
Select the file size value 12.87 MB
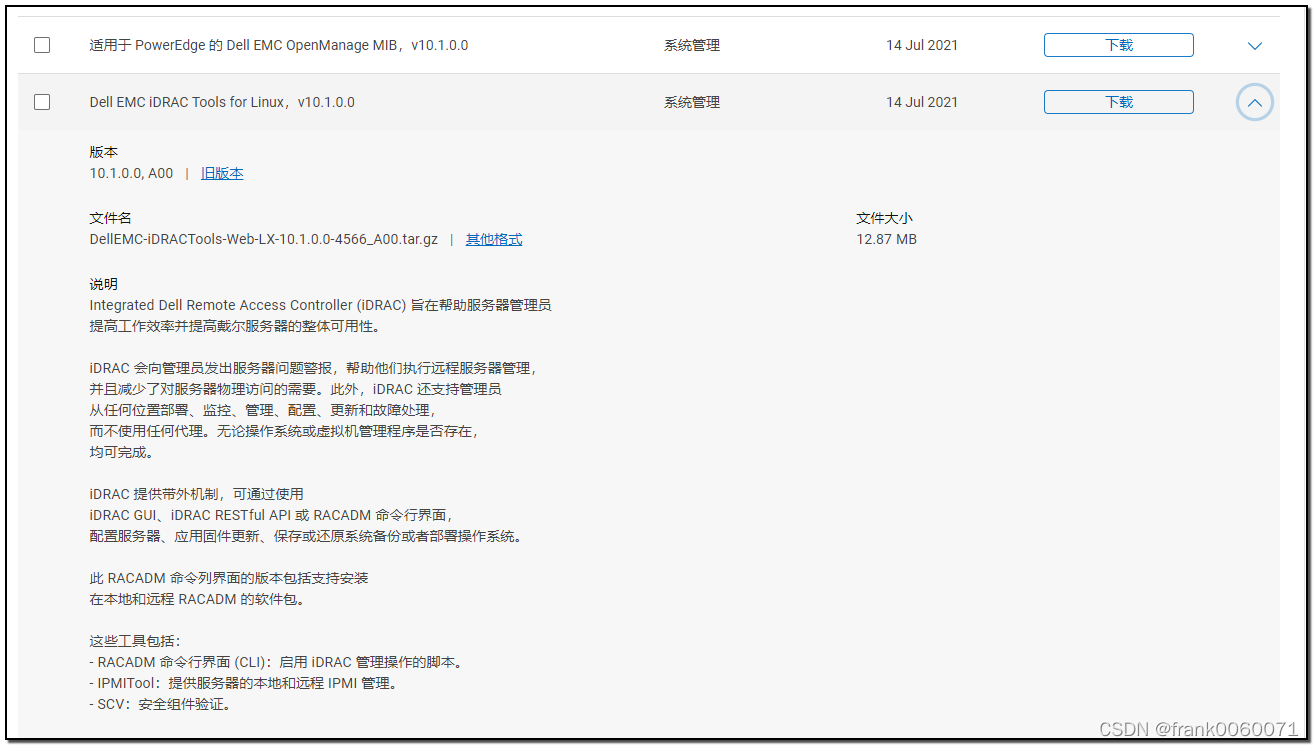point(886,239)
